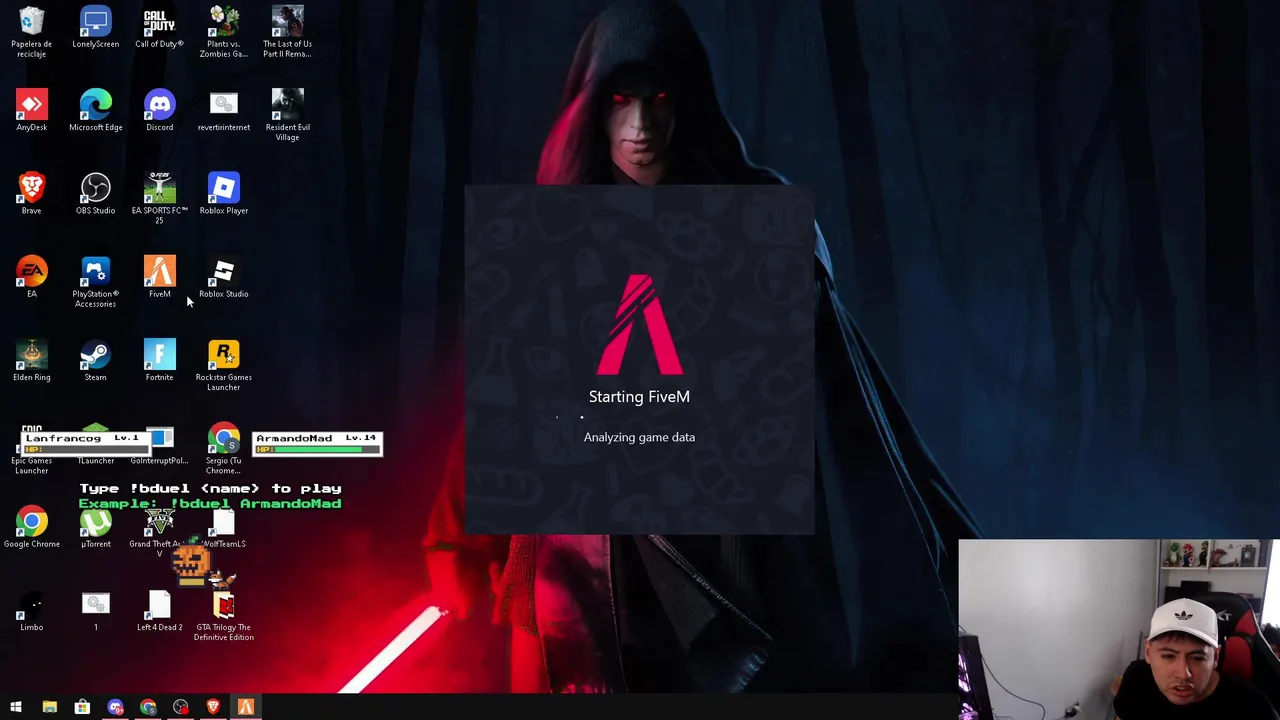Open File Explorer from the taskbar
The width and height of the screenshot is (1280, 720).
pyautogui.click(x=49, y=707)
